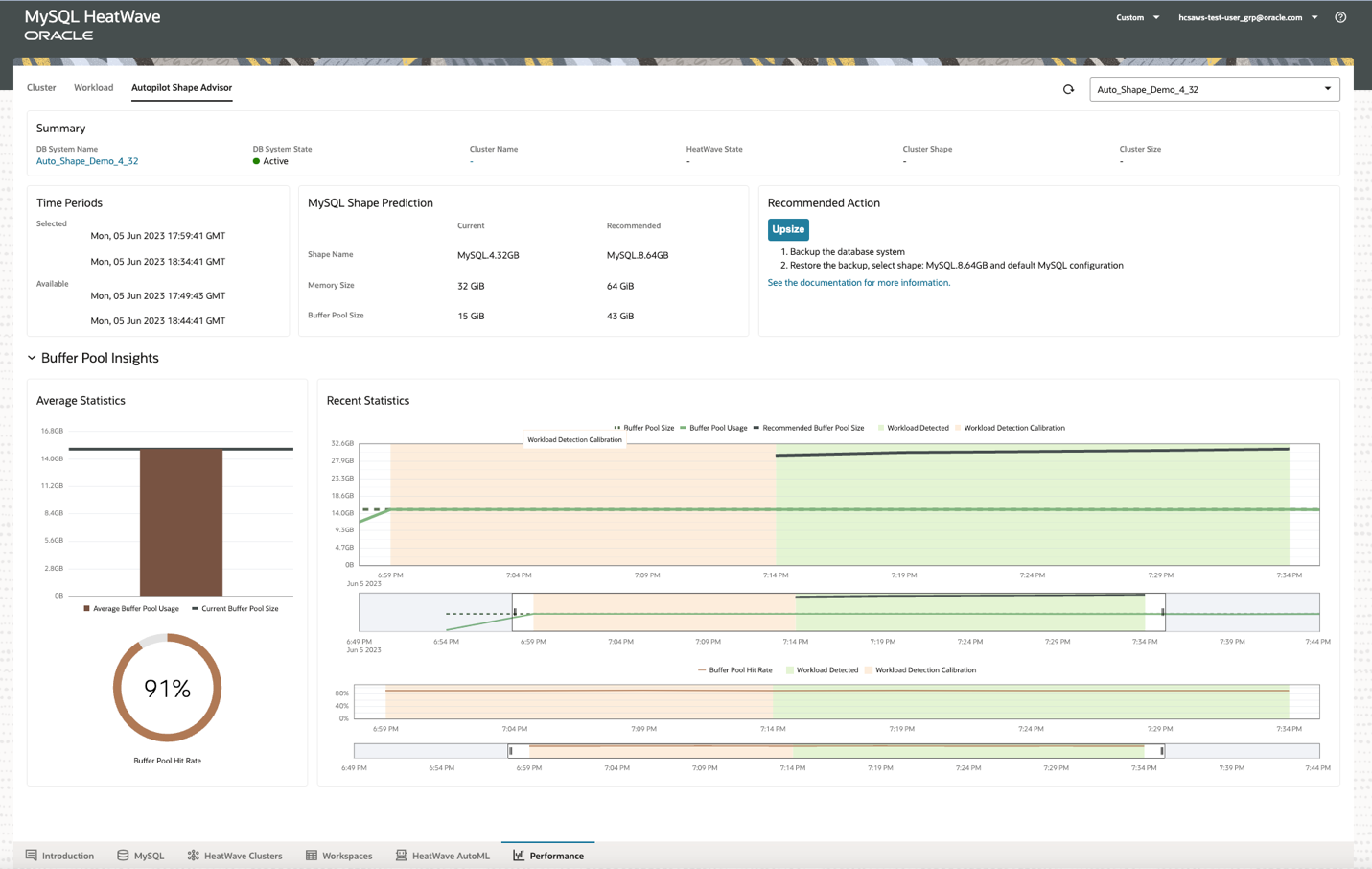
Task: Click the Performance chart icon
Action: [x=519, y=856]
